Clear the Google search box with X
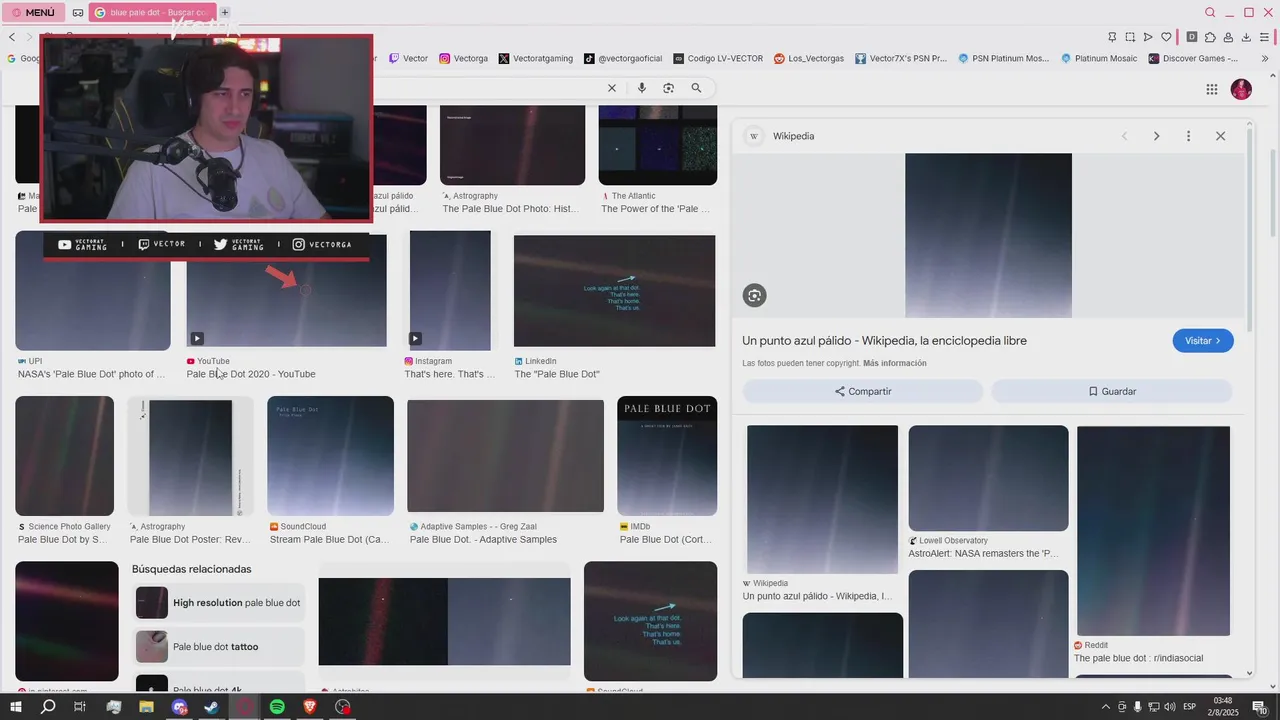The image size is (1280, 720). click(x=612, y=88)
